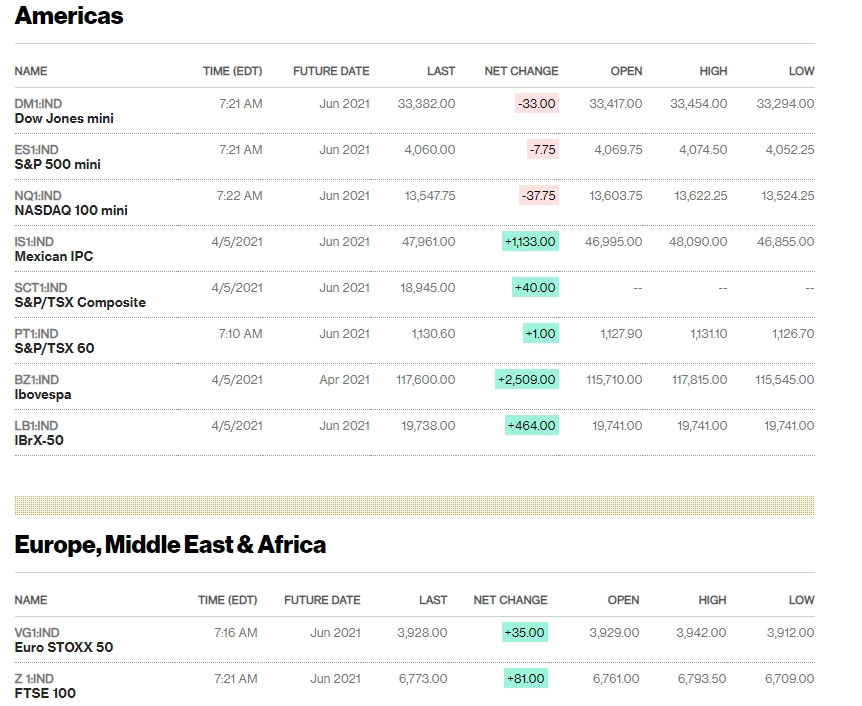Click the Apr 2021 future date for Ibovespa
This screenshot has height=706, width=862.
(345, 380)
